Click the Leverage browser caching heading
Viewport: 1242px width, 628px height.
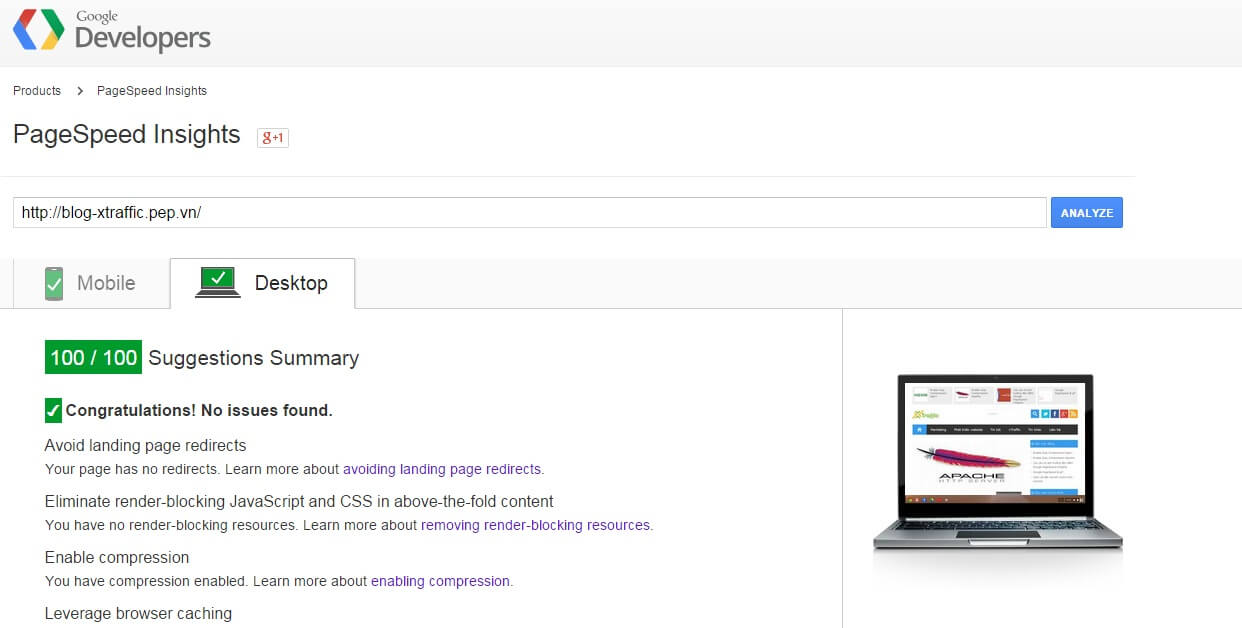138,613
